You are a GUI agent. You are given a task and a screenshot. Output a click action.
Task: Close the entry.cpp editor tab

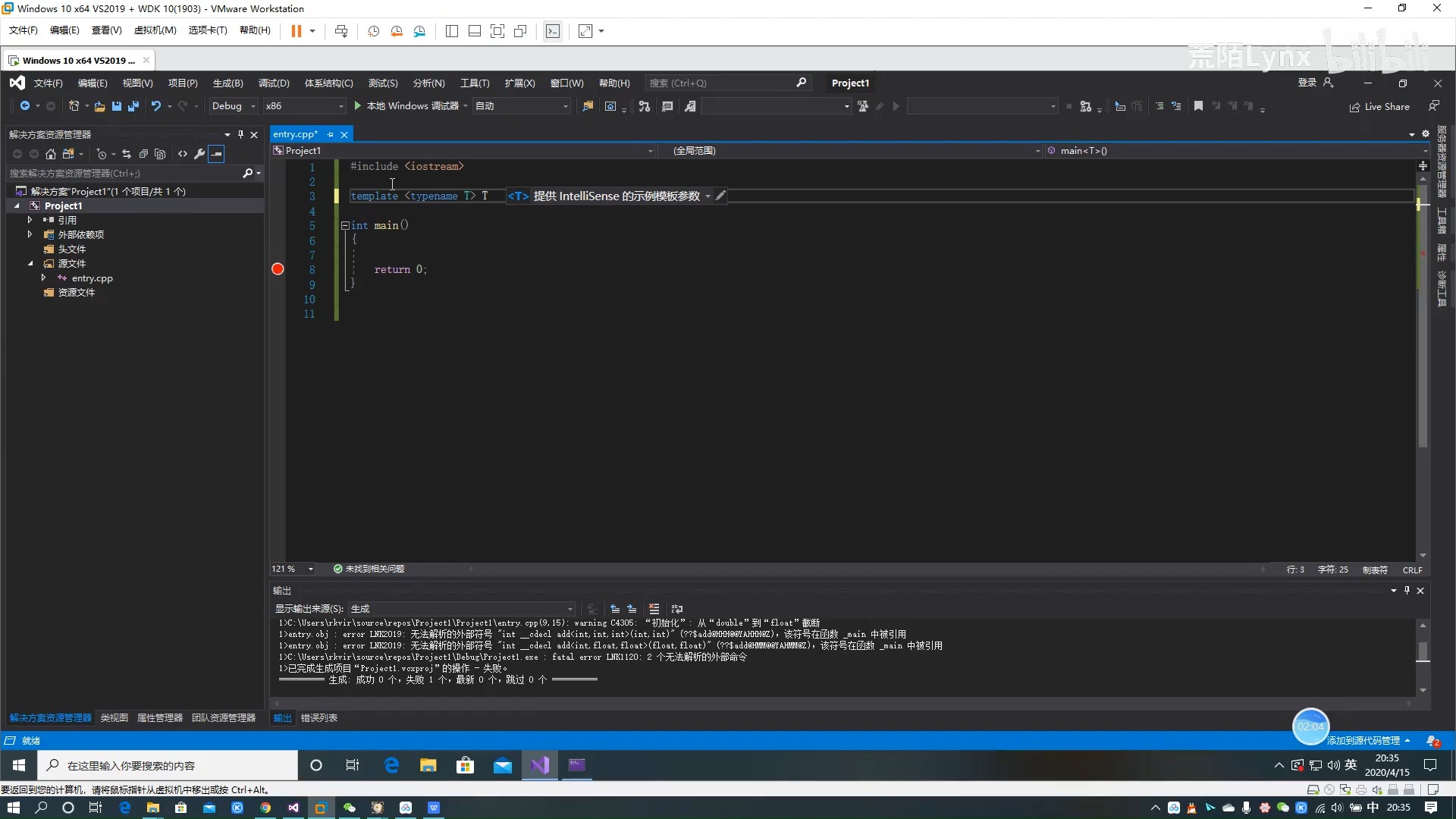344,134
